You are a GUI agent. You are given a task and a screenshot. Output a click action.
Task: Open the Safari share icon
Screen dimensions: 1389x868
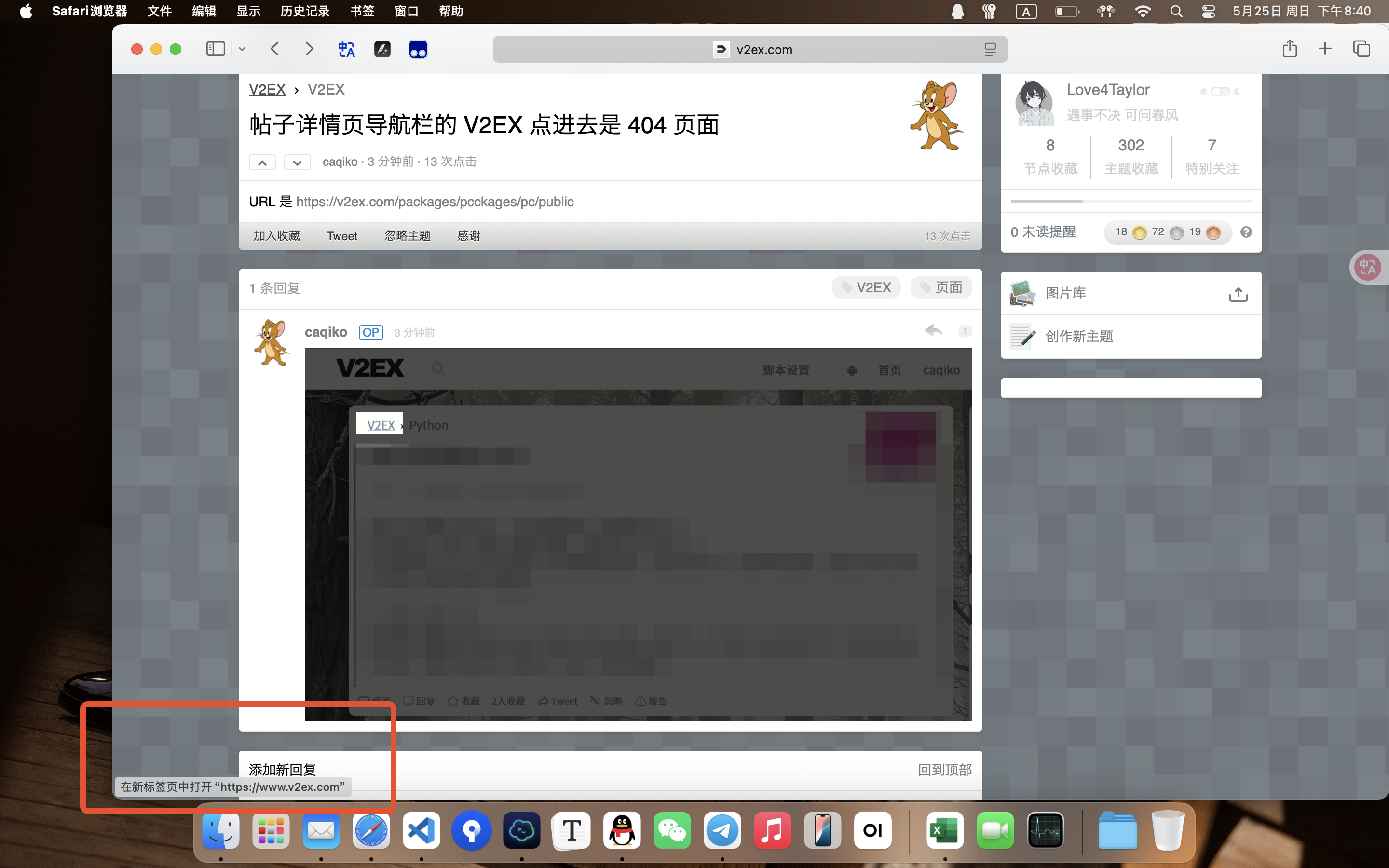pos(1289,49)
